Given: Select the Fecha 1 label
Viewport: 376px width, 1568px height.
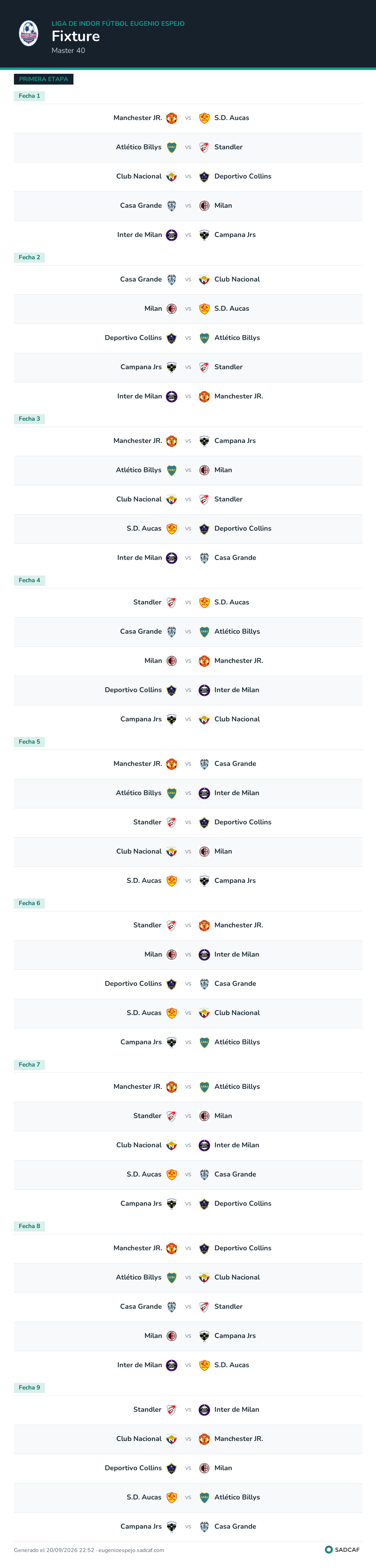Looking at the screenshot, I should pos(29,96).
